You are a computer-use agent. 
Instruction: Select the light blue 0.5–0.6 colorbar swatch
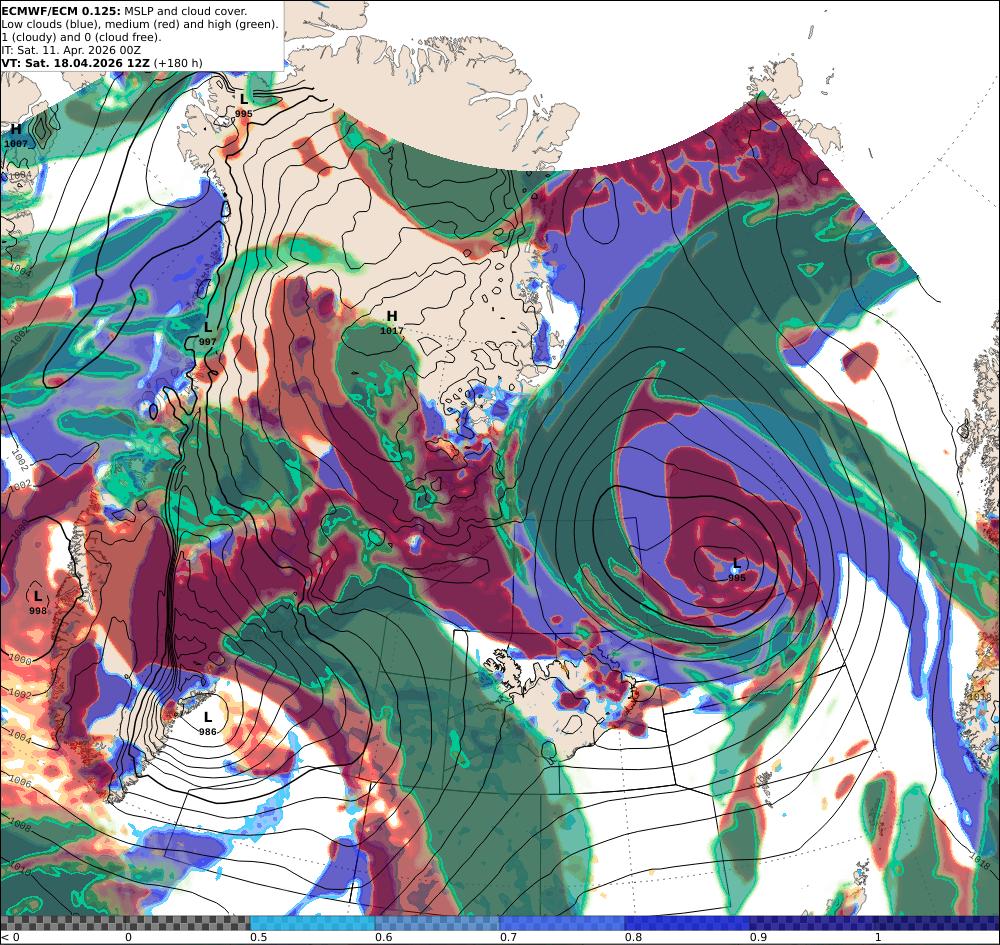[312, 923]
